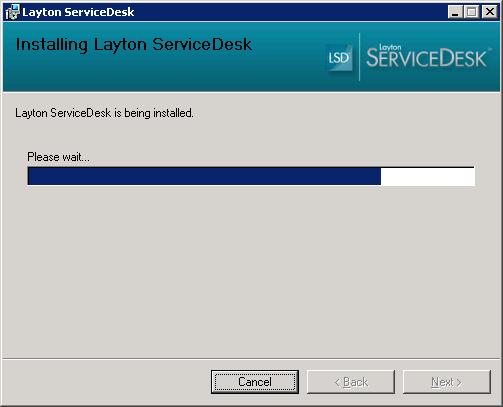503x407 pixels.
Task: Close the installer window
Action: tap(490, 12)
